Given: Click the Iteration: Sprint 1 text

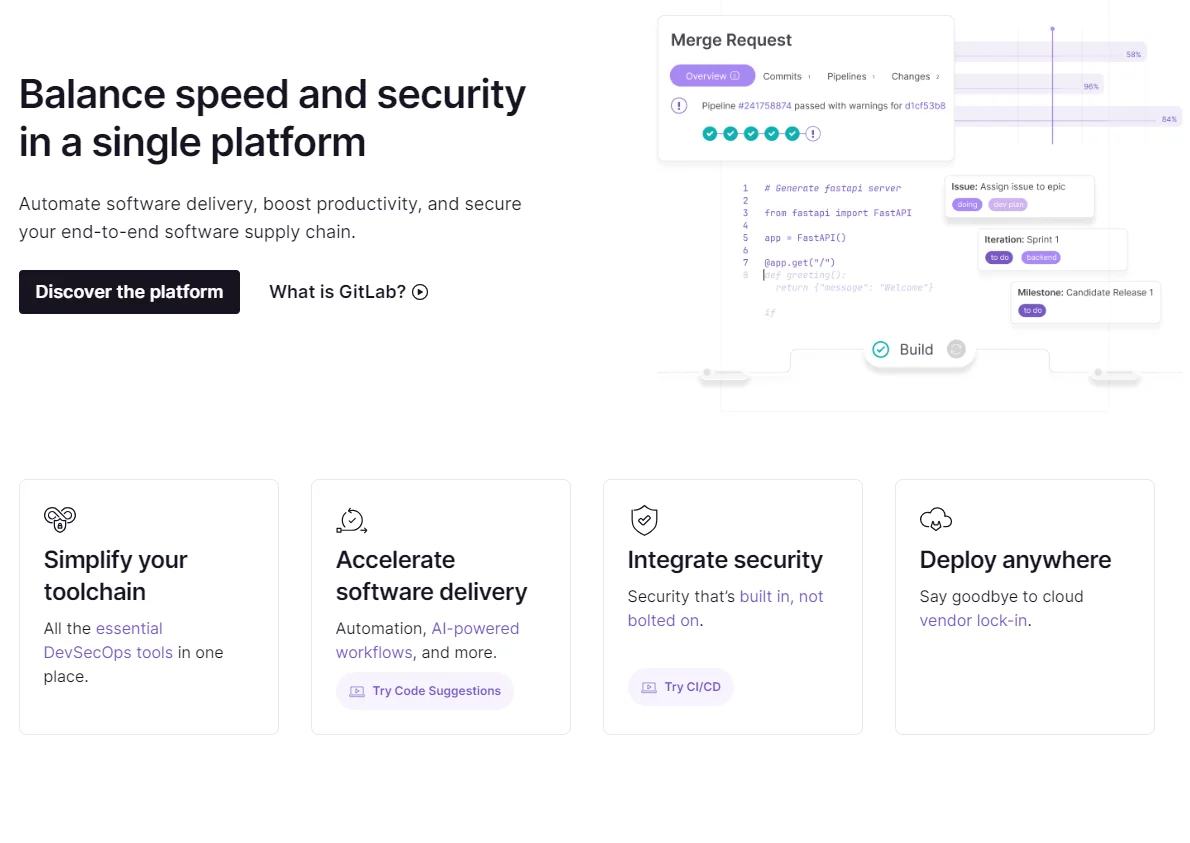Looking at the screenshot, I should click(1022, 239).
